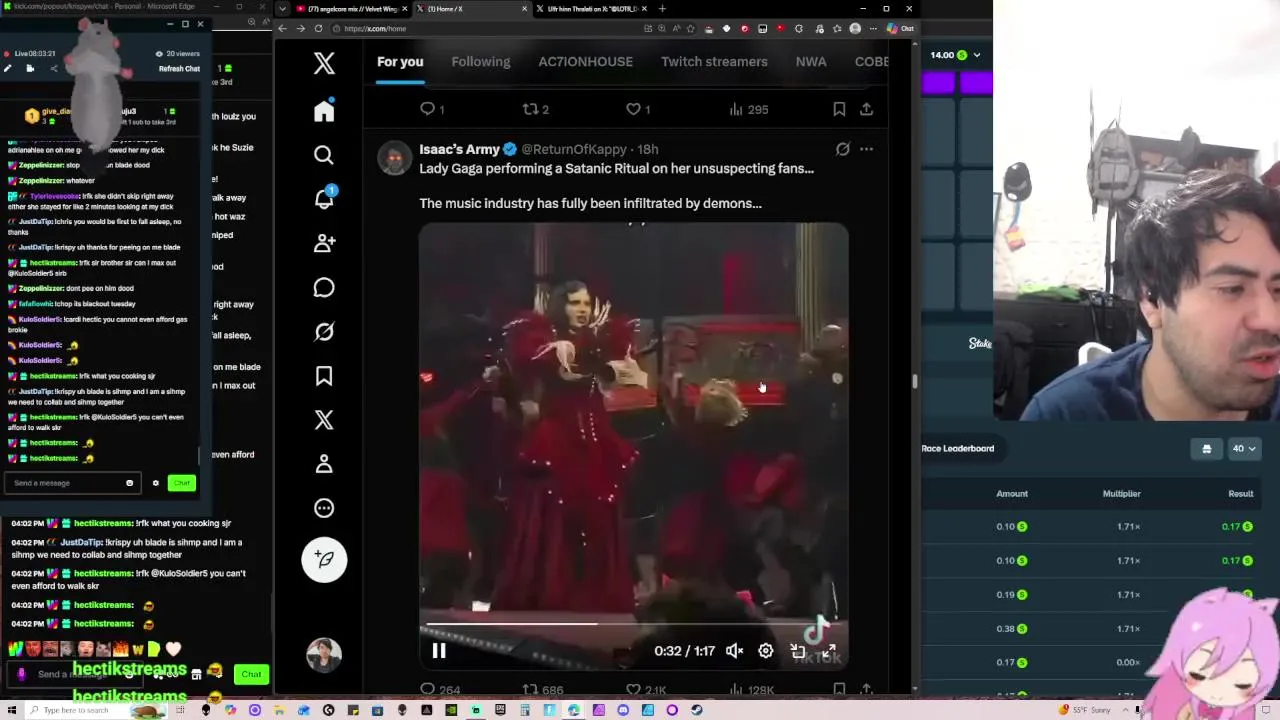Open more options on Isaac's Army post
This screenshot has width=1280, height=720.
coord(866,149)
